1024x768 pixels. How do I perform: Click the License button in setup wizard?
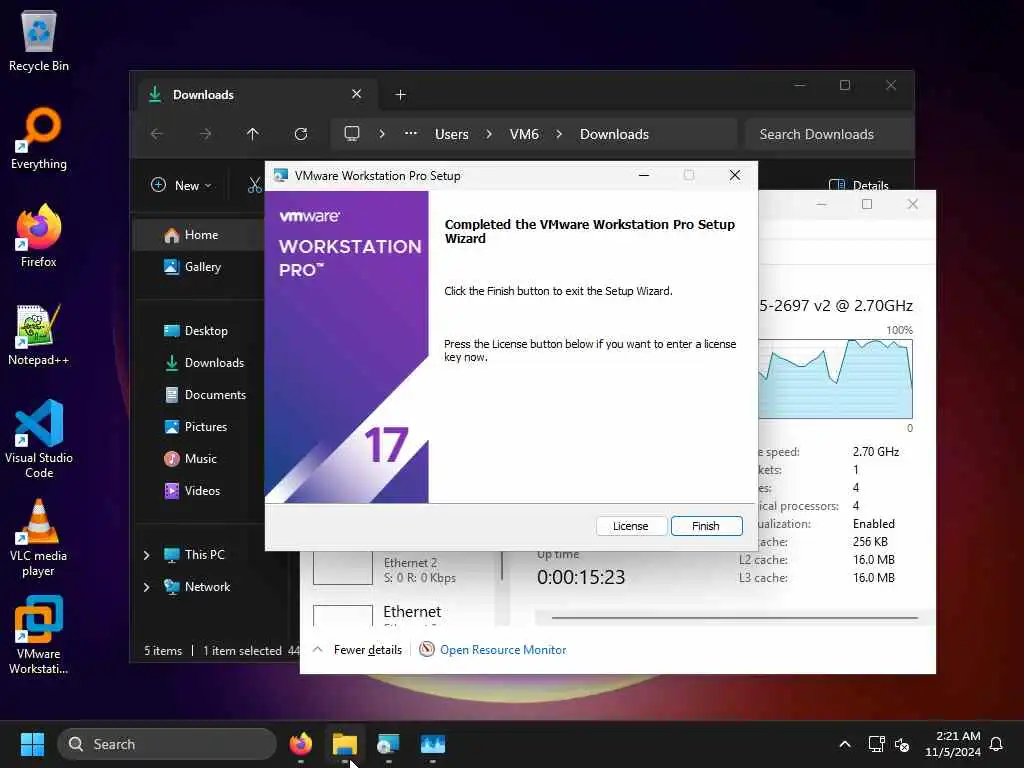coord(630,526)
